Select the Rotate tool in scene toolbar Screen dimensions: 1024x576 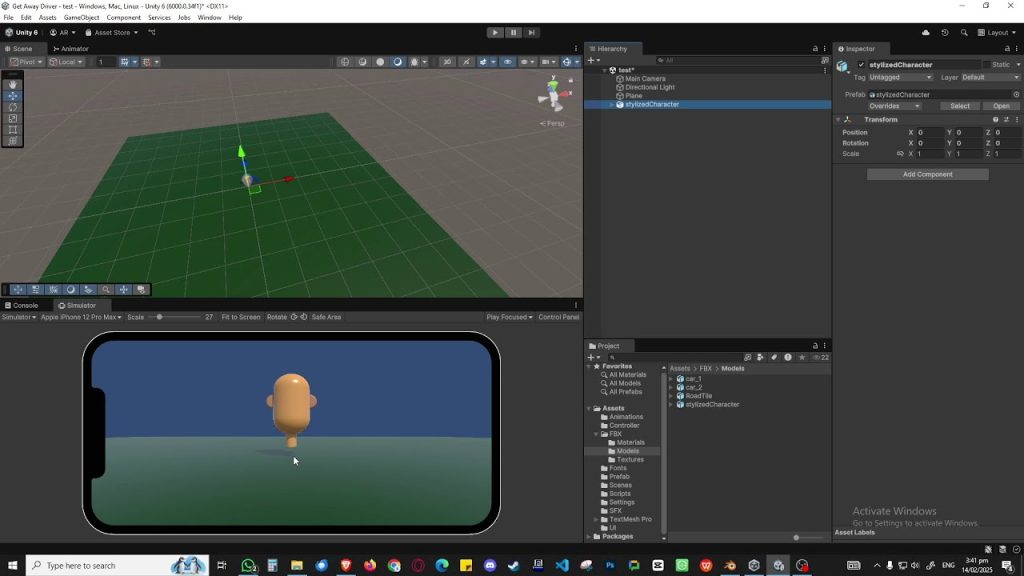[x=13, y=107]
